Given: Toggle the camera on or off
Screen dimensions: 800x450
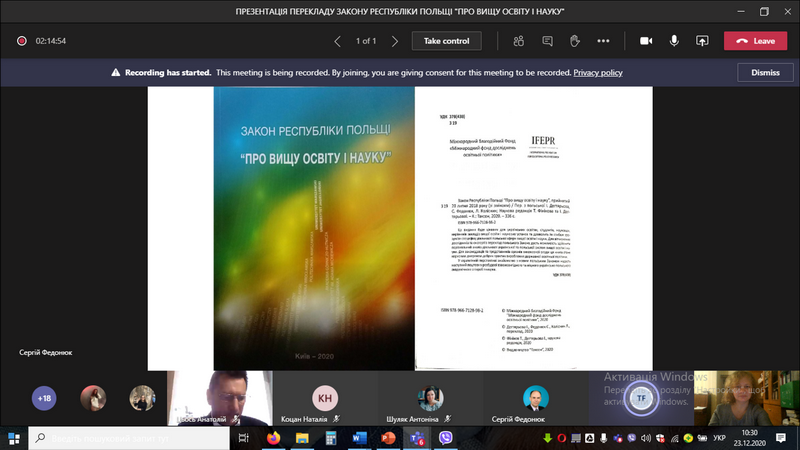Looking at the screenshot, I should (646, 41).
